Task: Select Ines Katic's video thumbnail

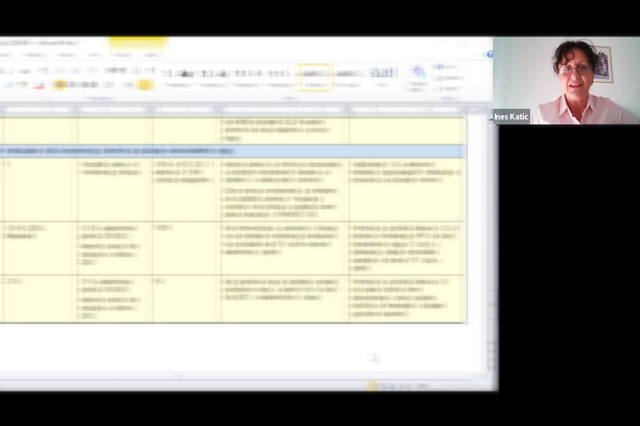Action: 566,80
